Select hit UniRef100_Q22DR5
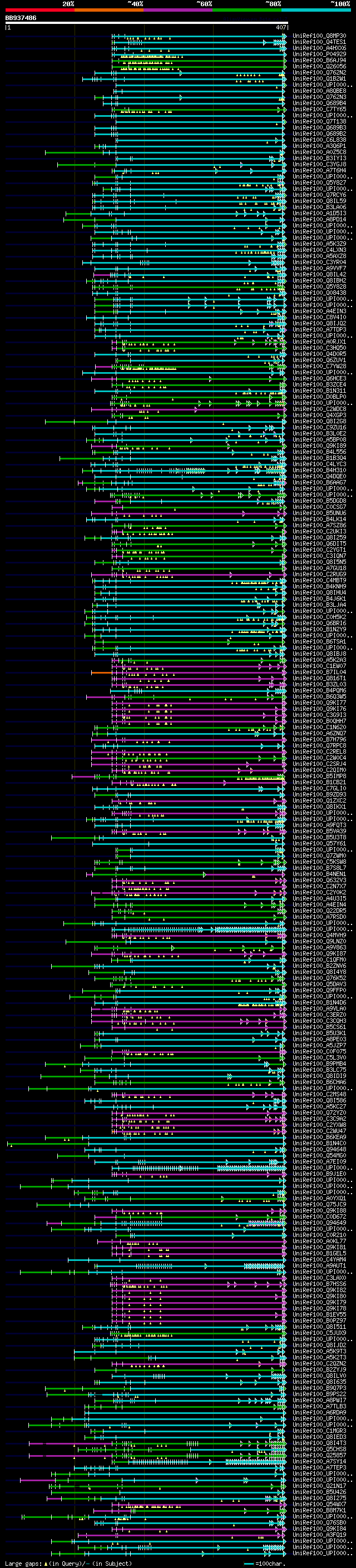This screenshot has width=356, height=1568. click(x=319, y=911)
